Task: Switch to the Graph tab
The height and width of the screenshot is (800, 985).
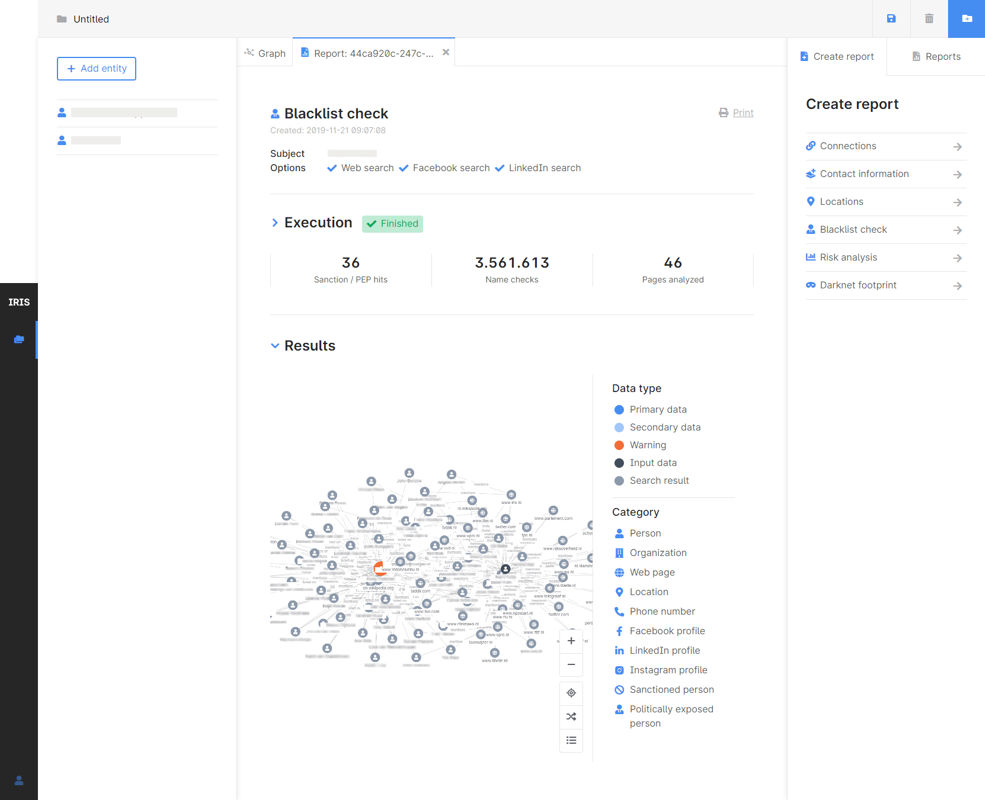Action: pyautogui.click(x=265, y=53)
